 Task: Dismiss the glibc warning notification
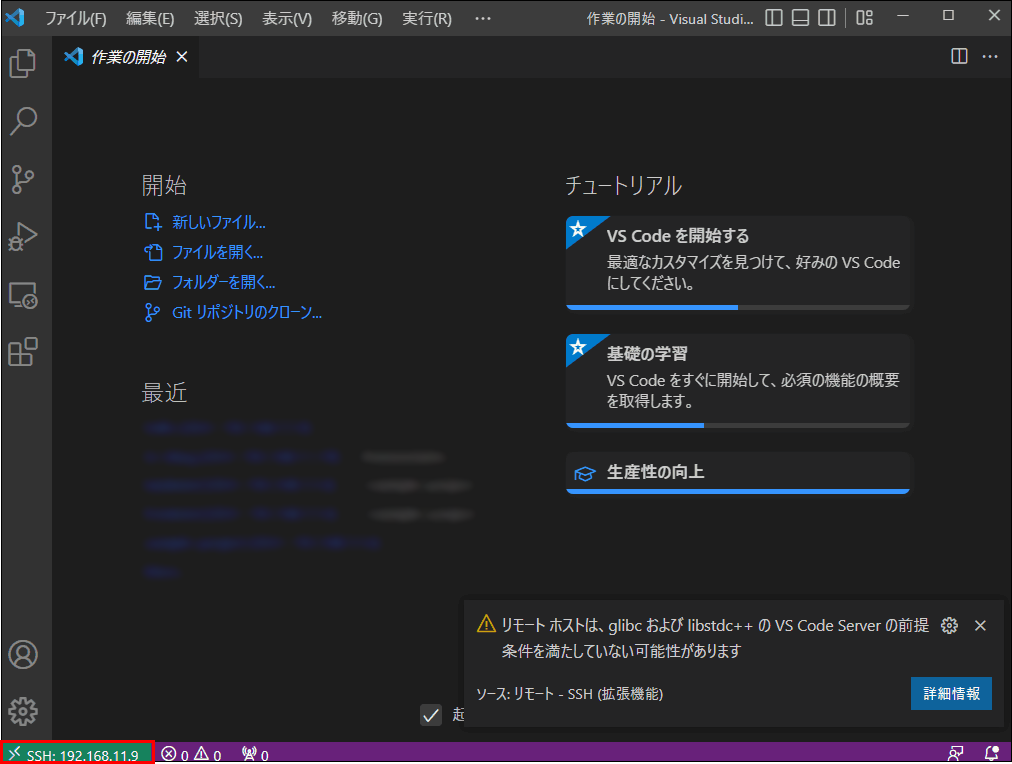(980, 625)
